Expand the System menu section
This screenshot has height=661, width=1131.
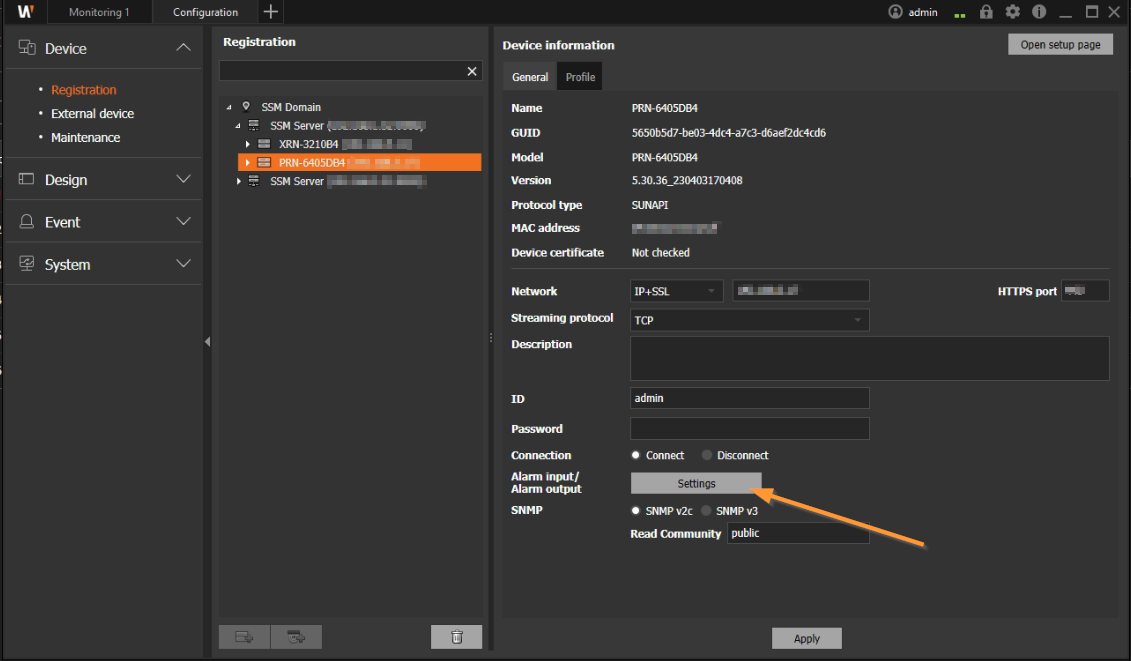click(183, 263)
